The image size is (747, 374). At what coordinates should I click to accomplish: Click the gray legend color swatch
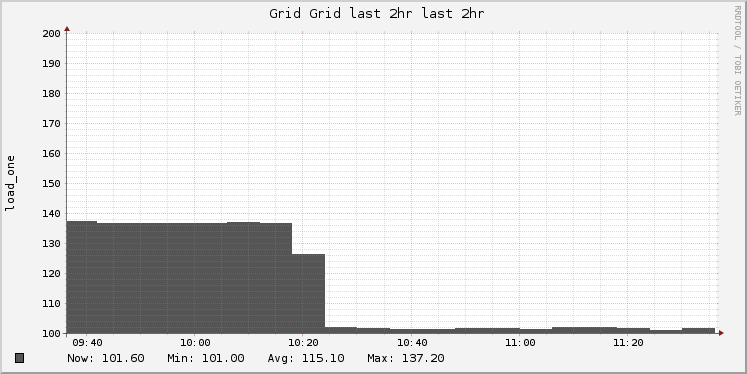point(20,358)
